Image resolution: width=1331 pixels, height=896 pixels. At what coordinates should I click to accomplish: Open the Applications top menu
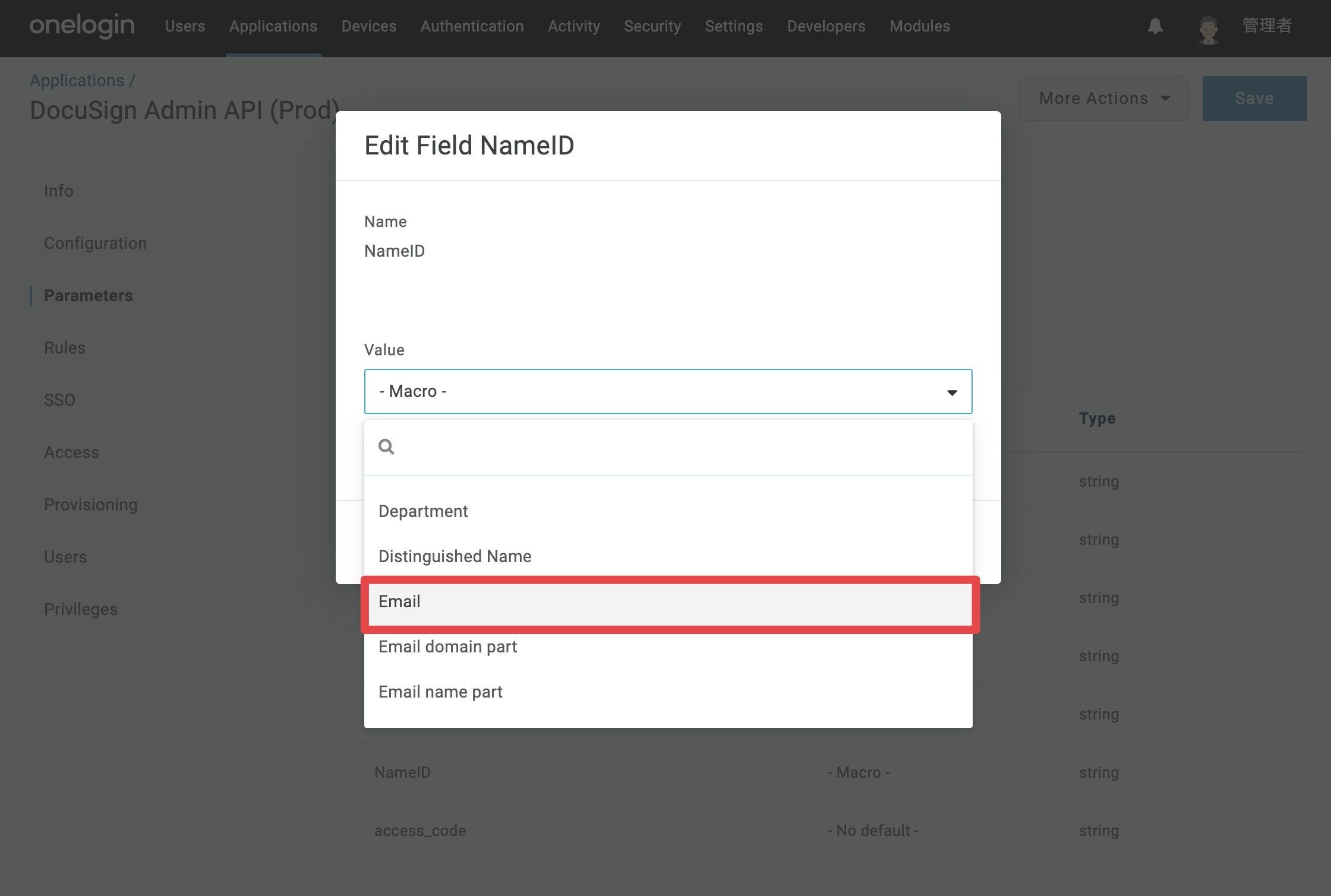pos(273,26)
